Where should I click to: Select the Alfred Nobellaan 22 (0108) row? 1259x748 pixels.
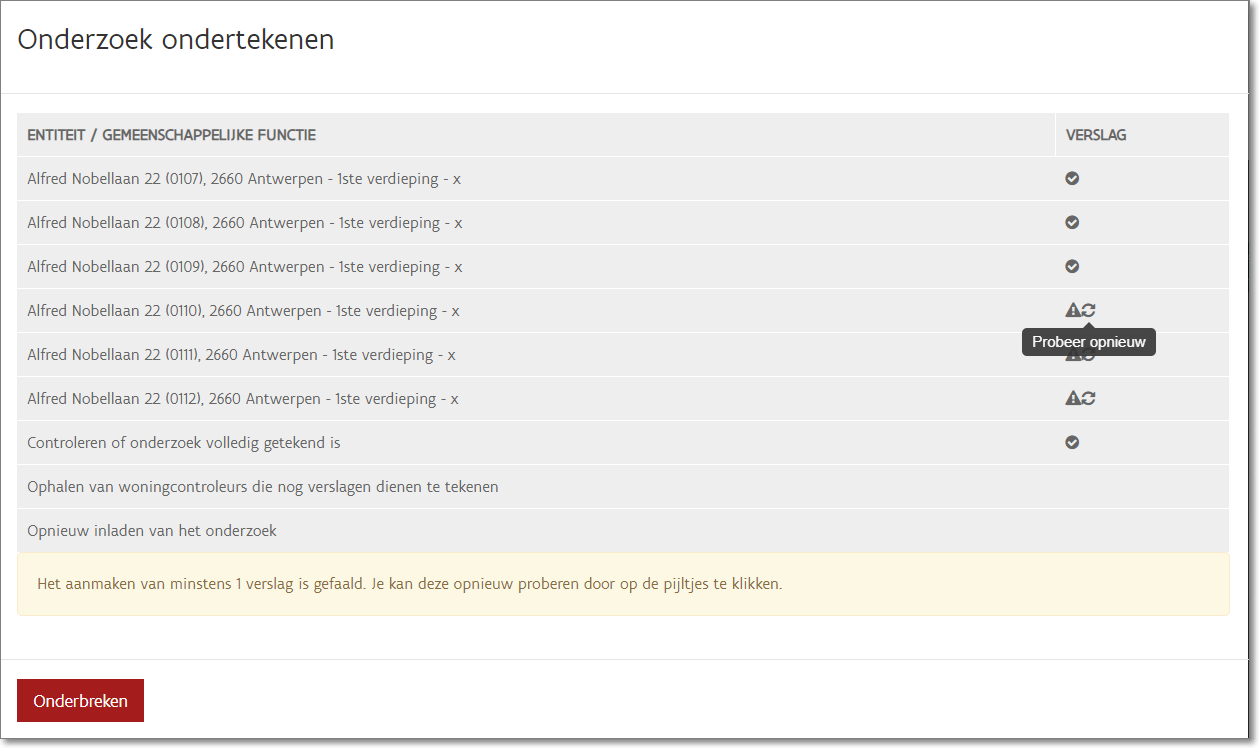244,223
